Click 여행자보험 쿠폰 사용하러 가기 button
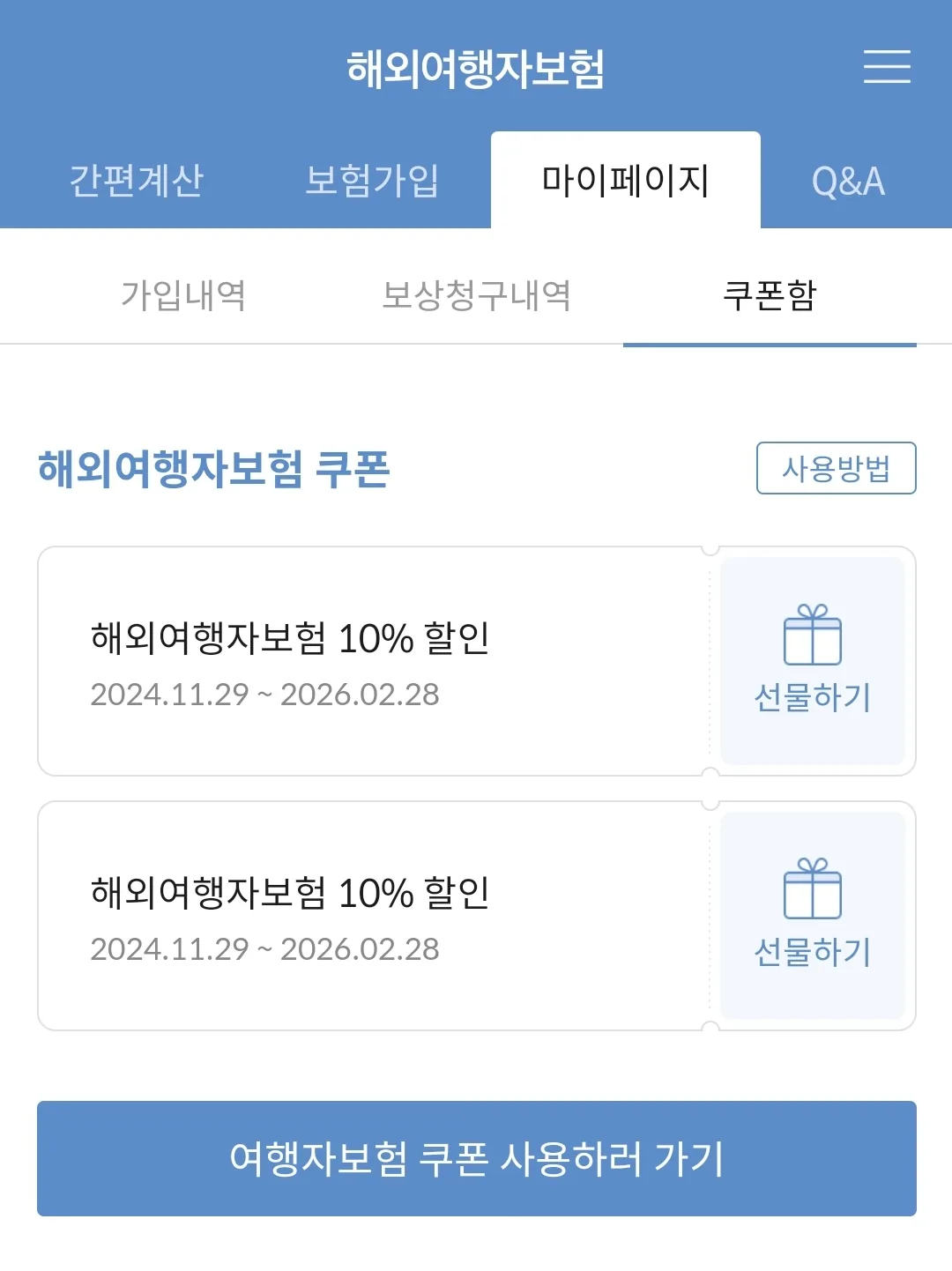 click(477, 1158)
